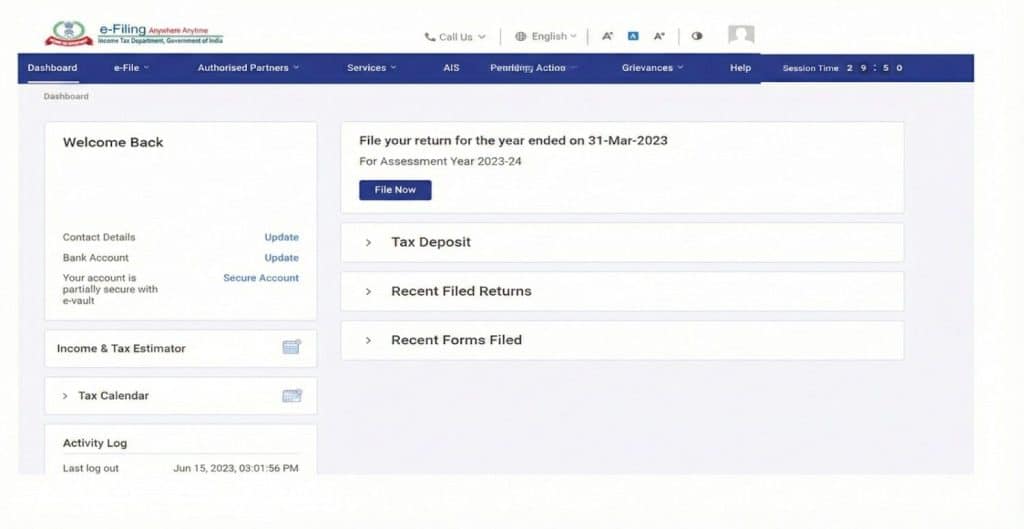
Task: Click the Tax Calendar icon
Action: coord(292,395)
